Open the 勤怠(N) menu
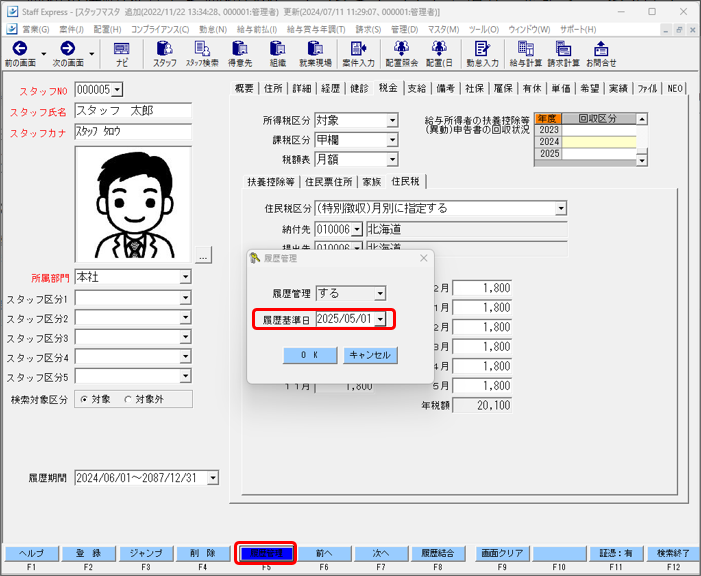Viewport: 701px width, 576px height. [213, 30]
